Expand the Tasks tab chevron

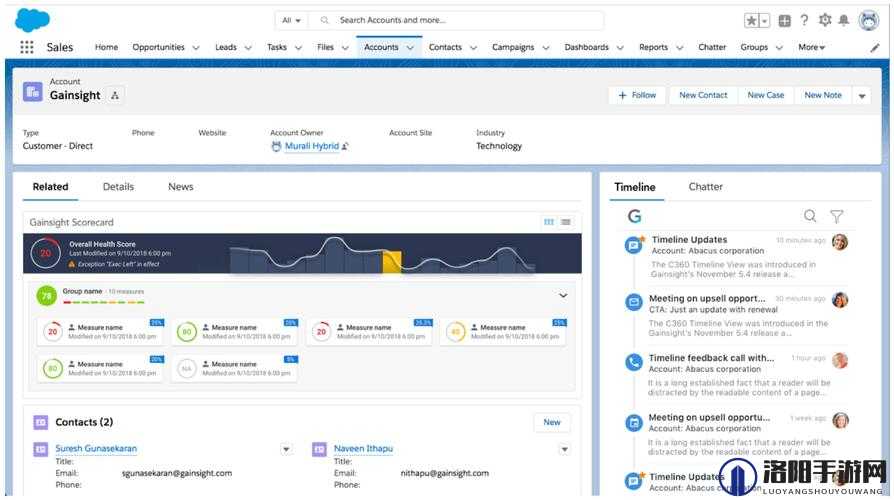pyautogui.click(x=298, y=48)
